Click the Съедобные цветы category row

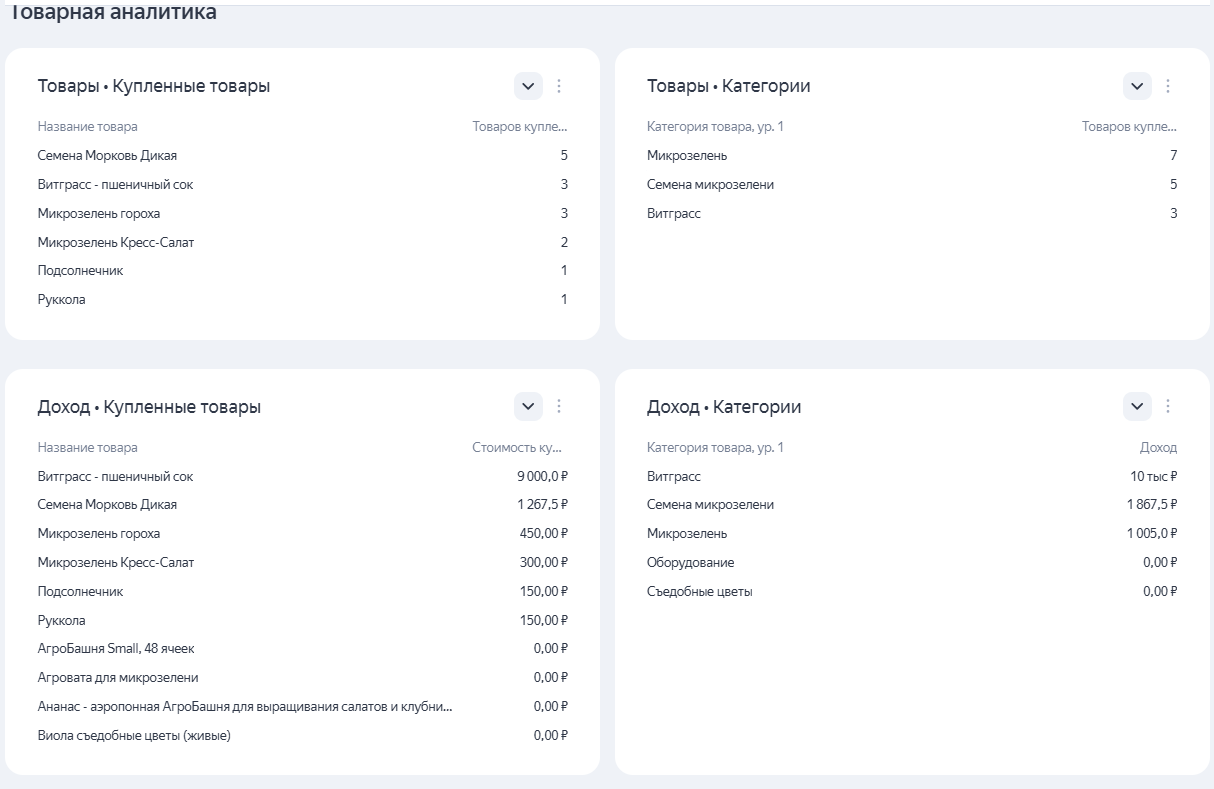699,591
